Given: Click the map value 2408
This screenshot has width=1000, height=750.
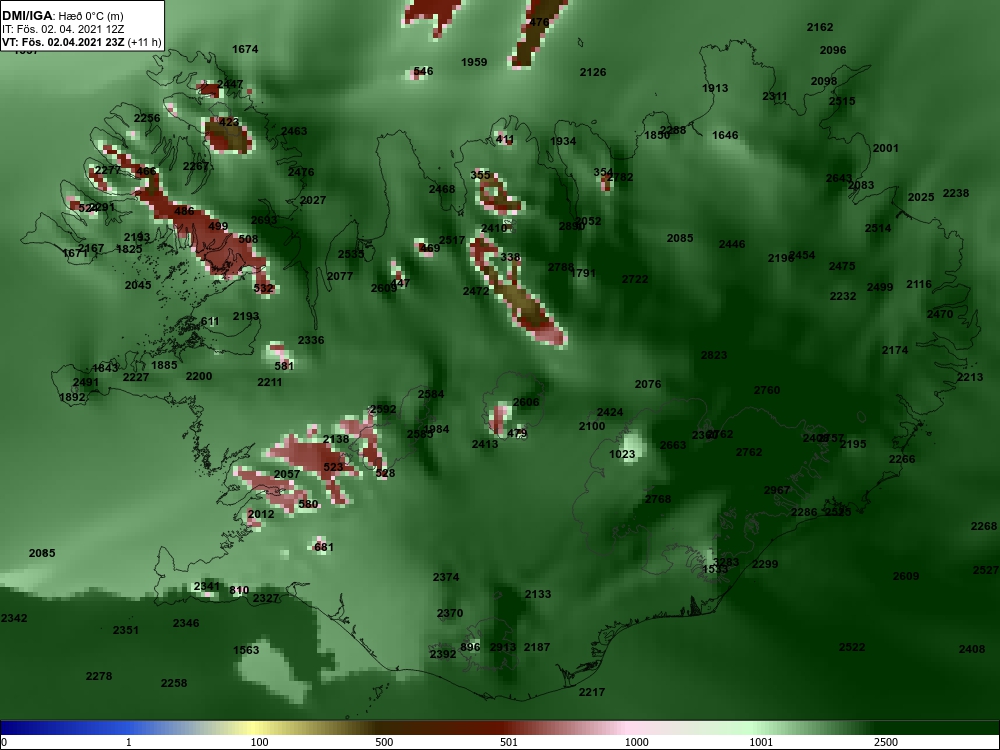Looking at the screenshot, I should pyautogui.click(x=971, y=649).
